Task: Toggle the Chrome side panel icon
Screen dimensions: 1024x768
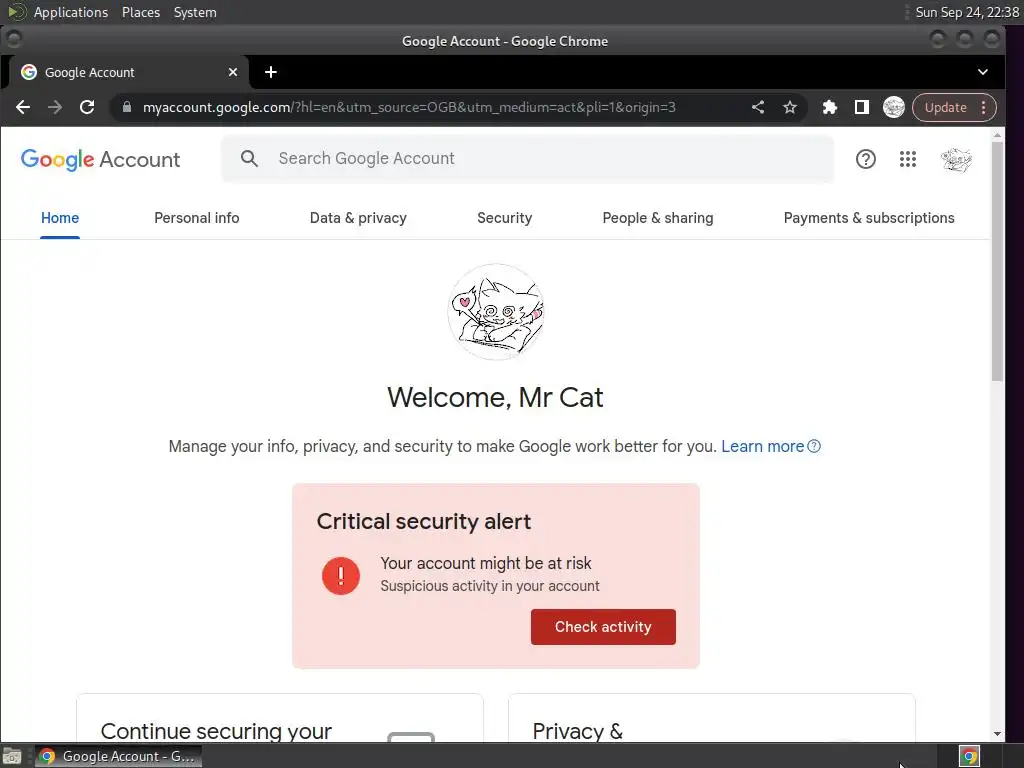Action: tap(861, 107)
